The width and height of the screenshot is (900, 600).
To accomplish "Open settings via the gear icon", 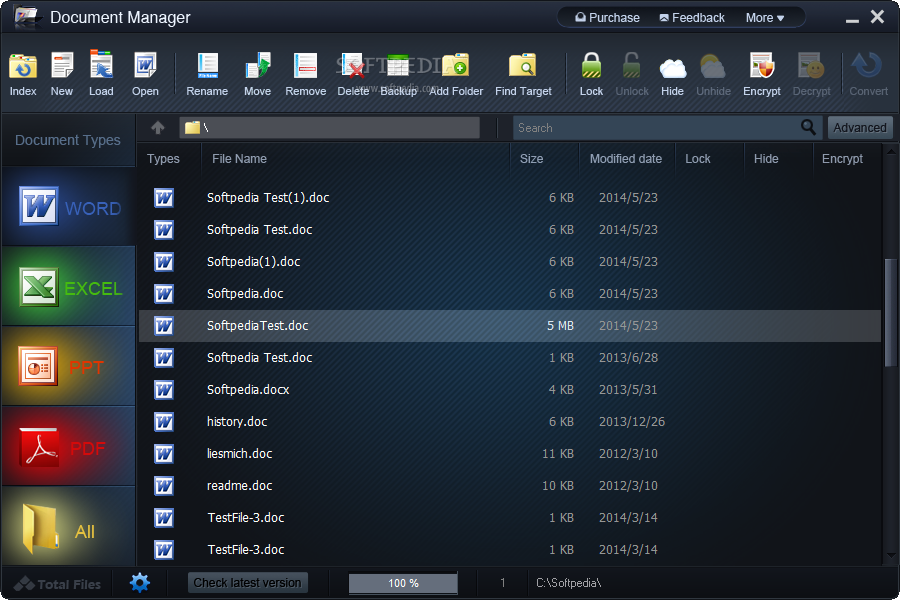I will 139,583.
